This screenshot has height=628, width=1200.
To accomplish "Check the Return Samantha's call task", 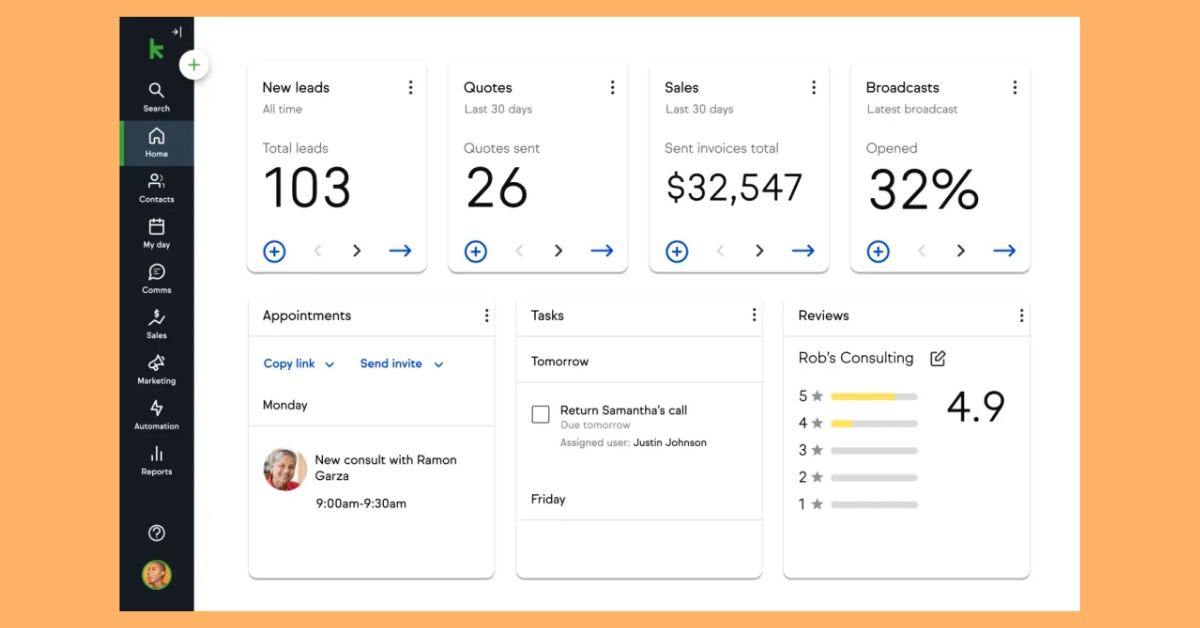I will [540, 414].
